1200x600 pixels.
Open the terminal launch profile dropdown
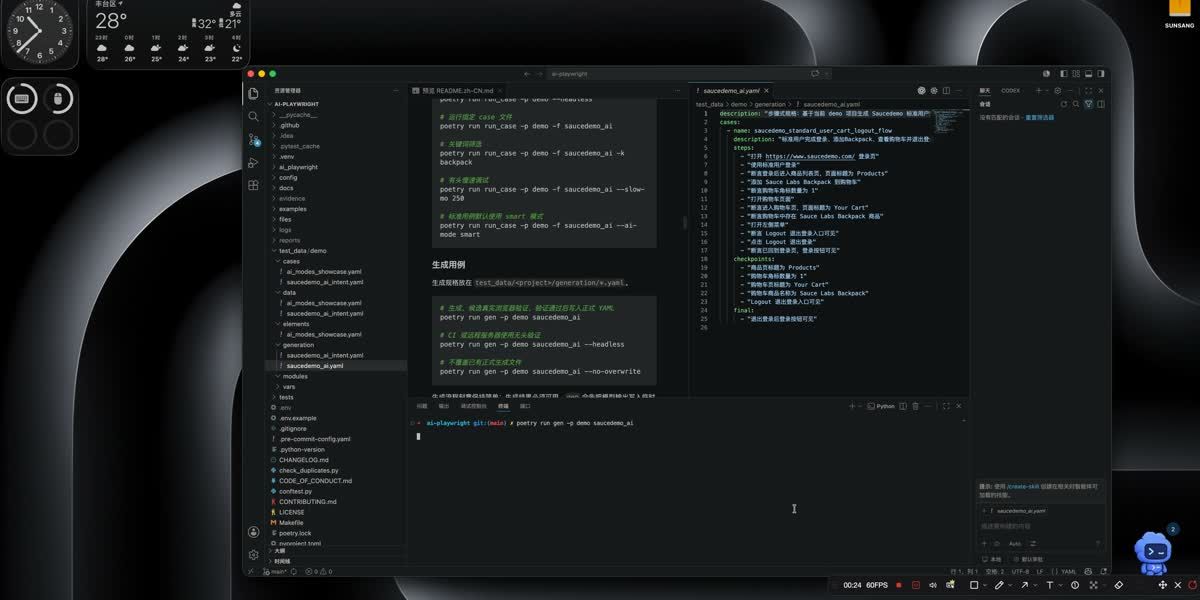[860, 406]
